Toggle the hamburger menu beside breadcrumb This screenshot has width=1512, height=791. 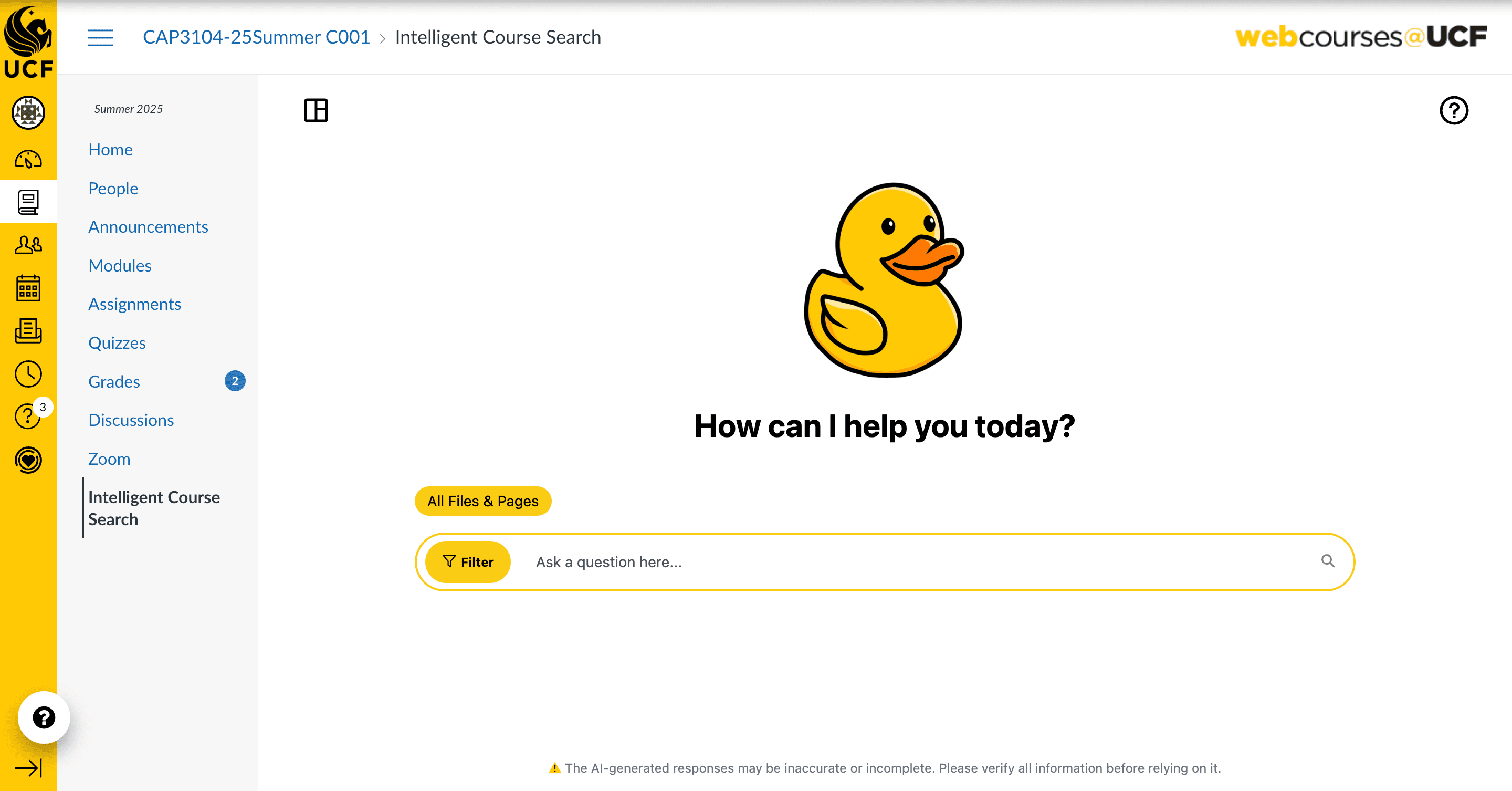point(100,38)
